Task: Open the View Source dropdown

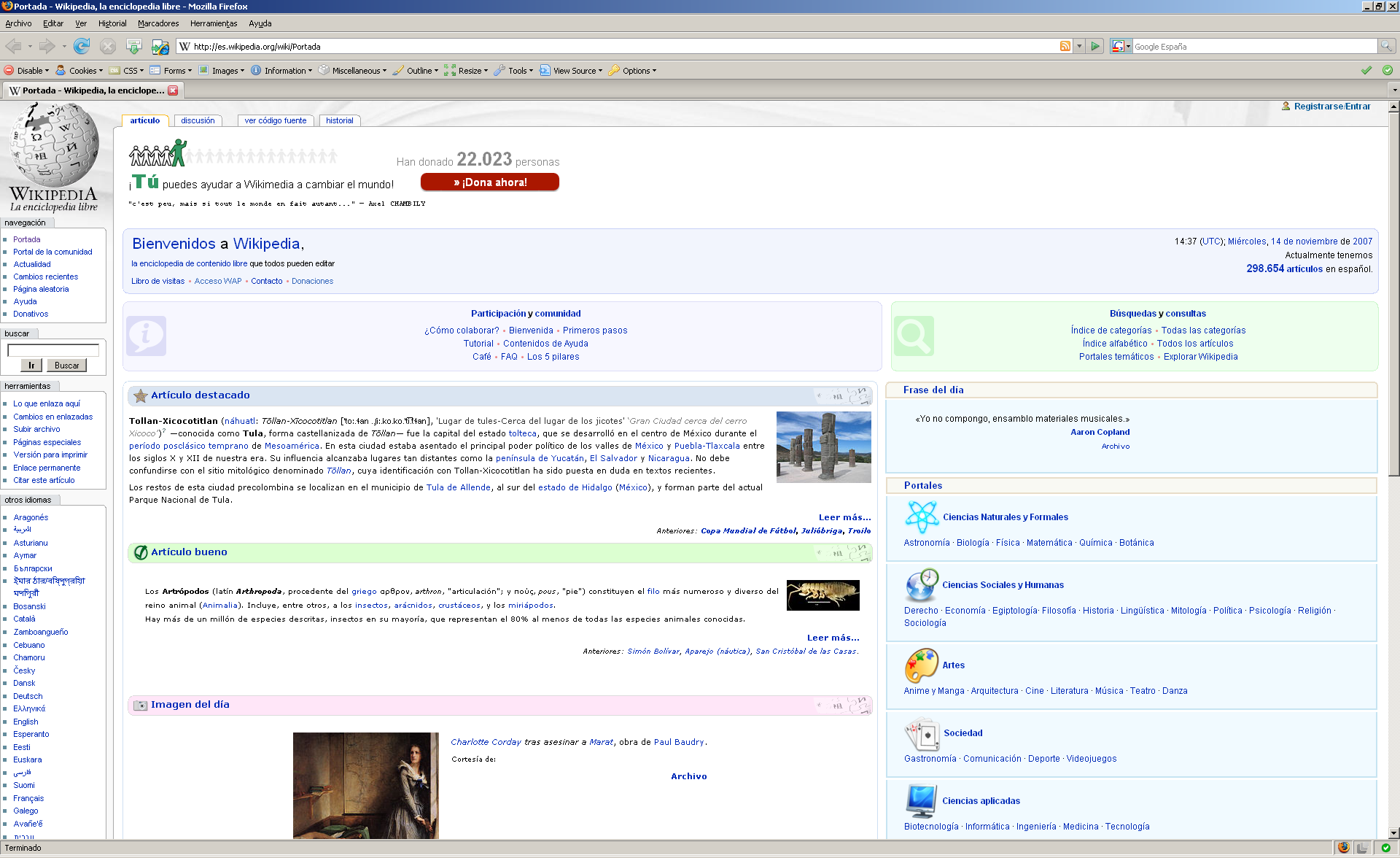Action: (571, 71)
